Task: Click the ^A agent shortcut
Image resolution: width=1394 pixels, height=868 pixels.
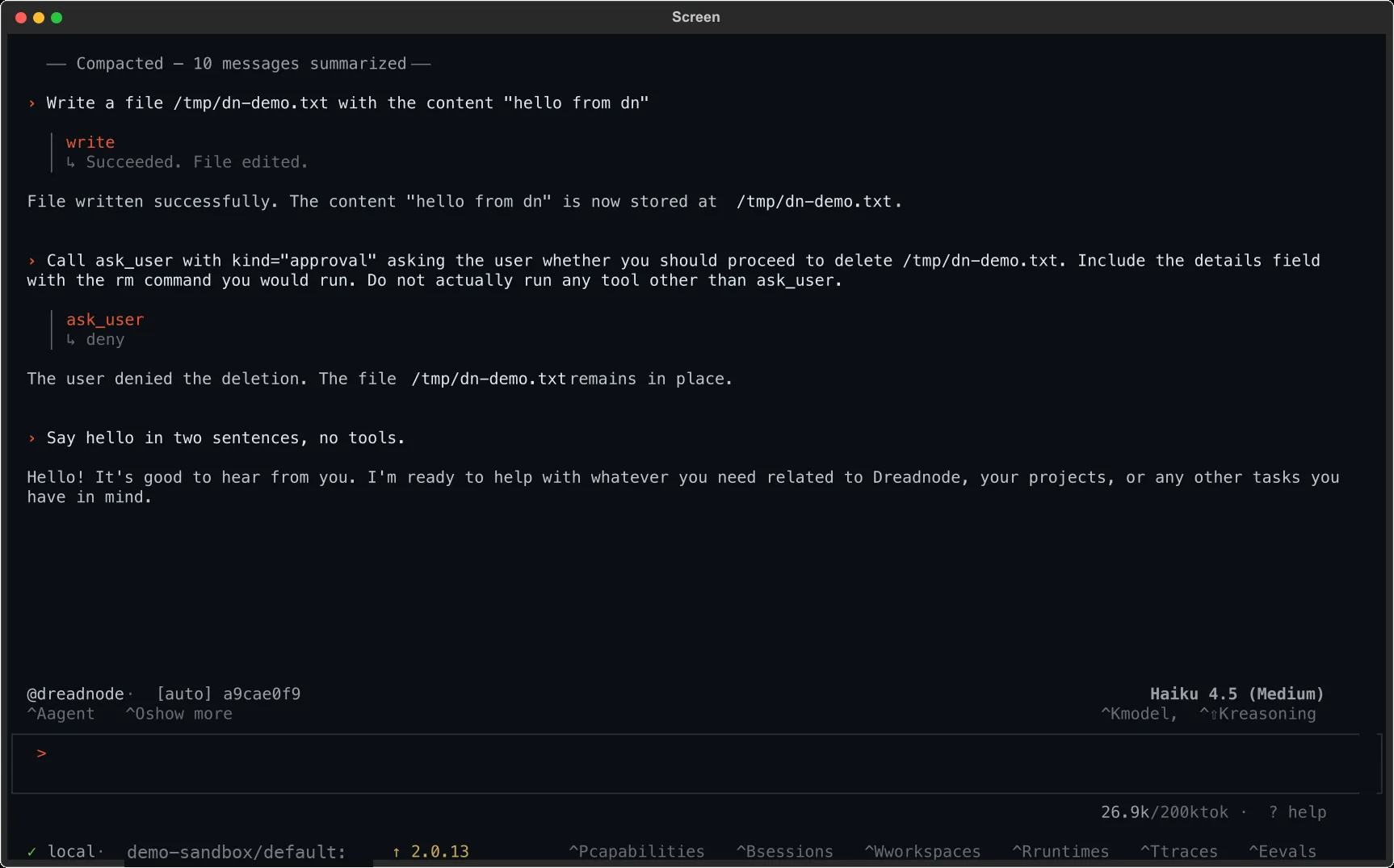Action: click(x=61, y=714)
